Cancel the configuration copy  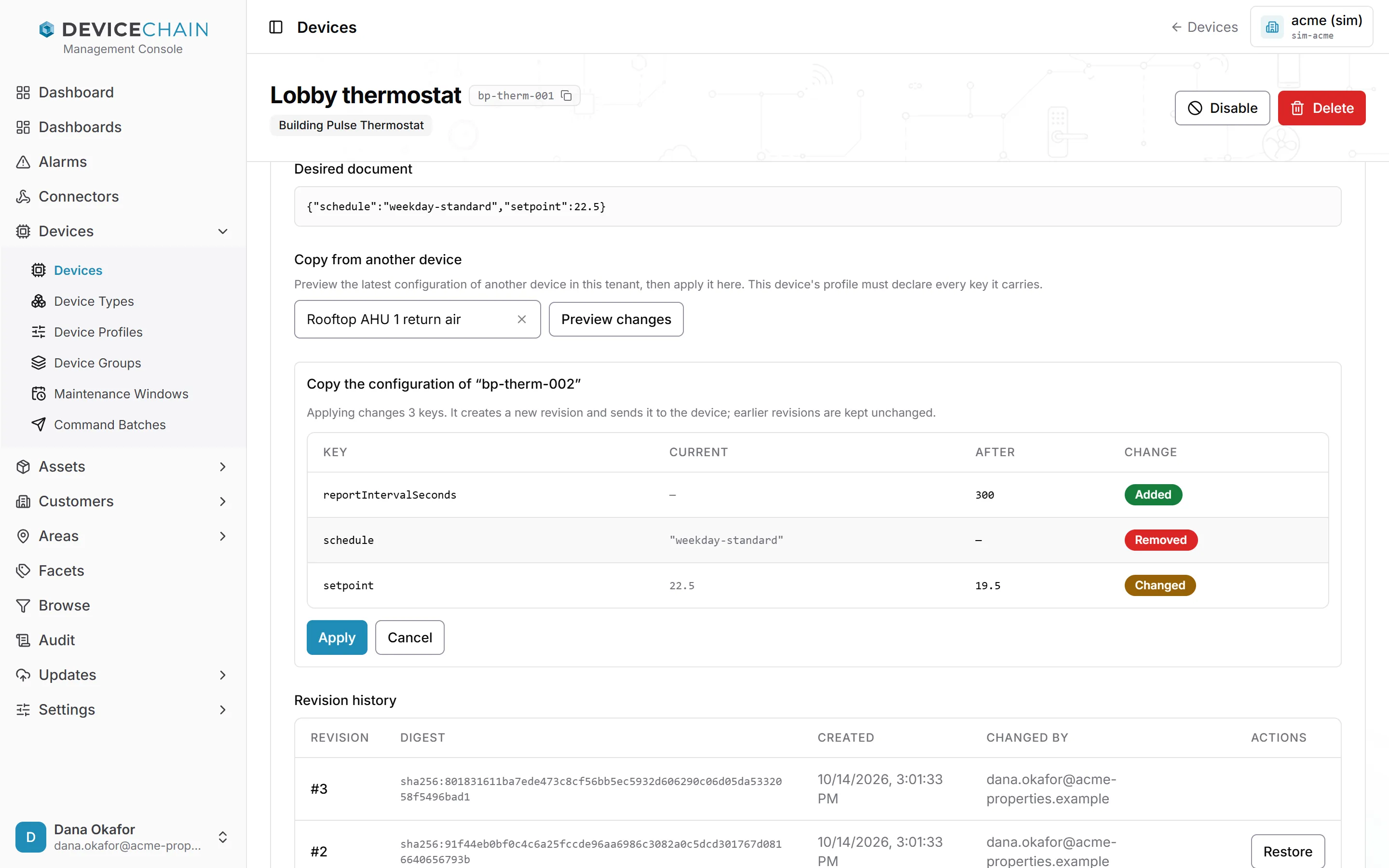(410, 637)
